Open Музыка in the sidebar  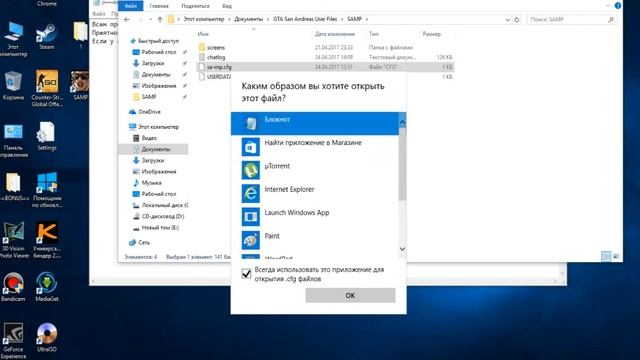pos(151,183)
